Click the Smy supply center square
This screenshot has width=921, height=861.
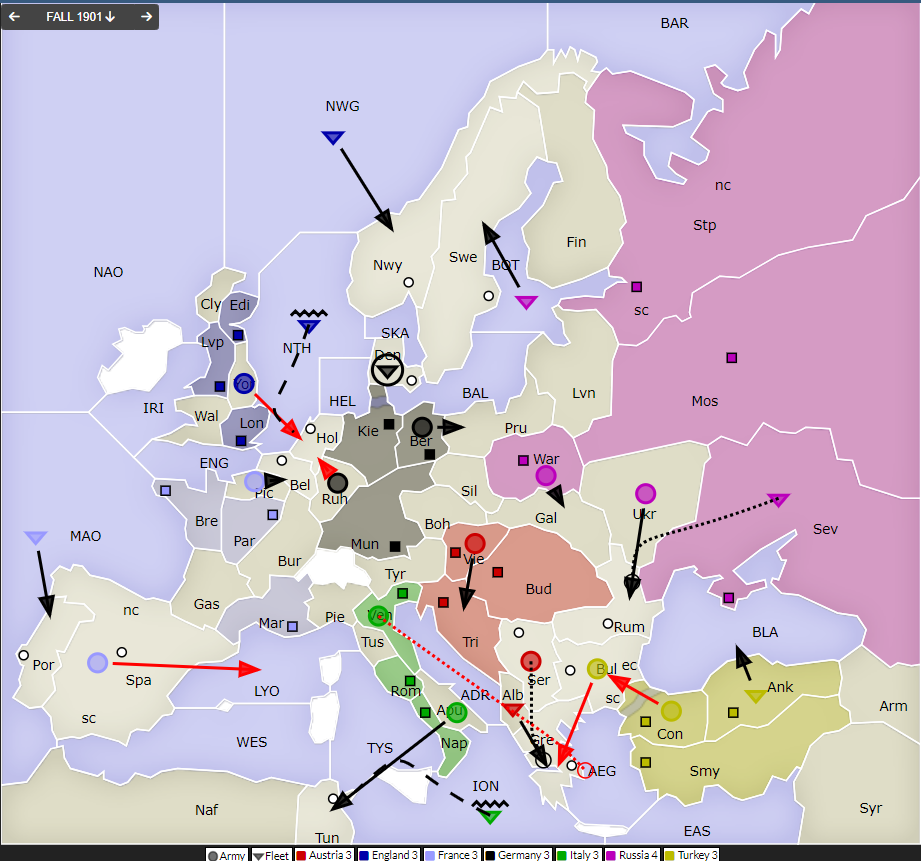coord(646,762)
